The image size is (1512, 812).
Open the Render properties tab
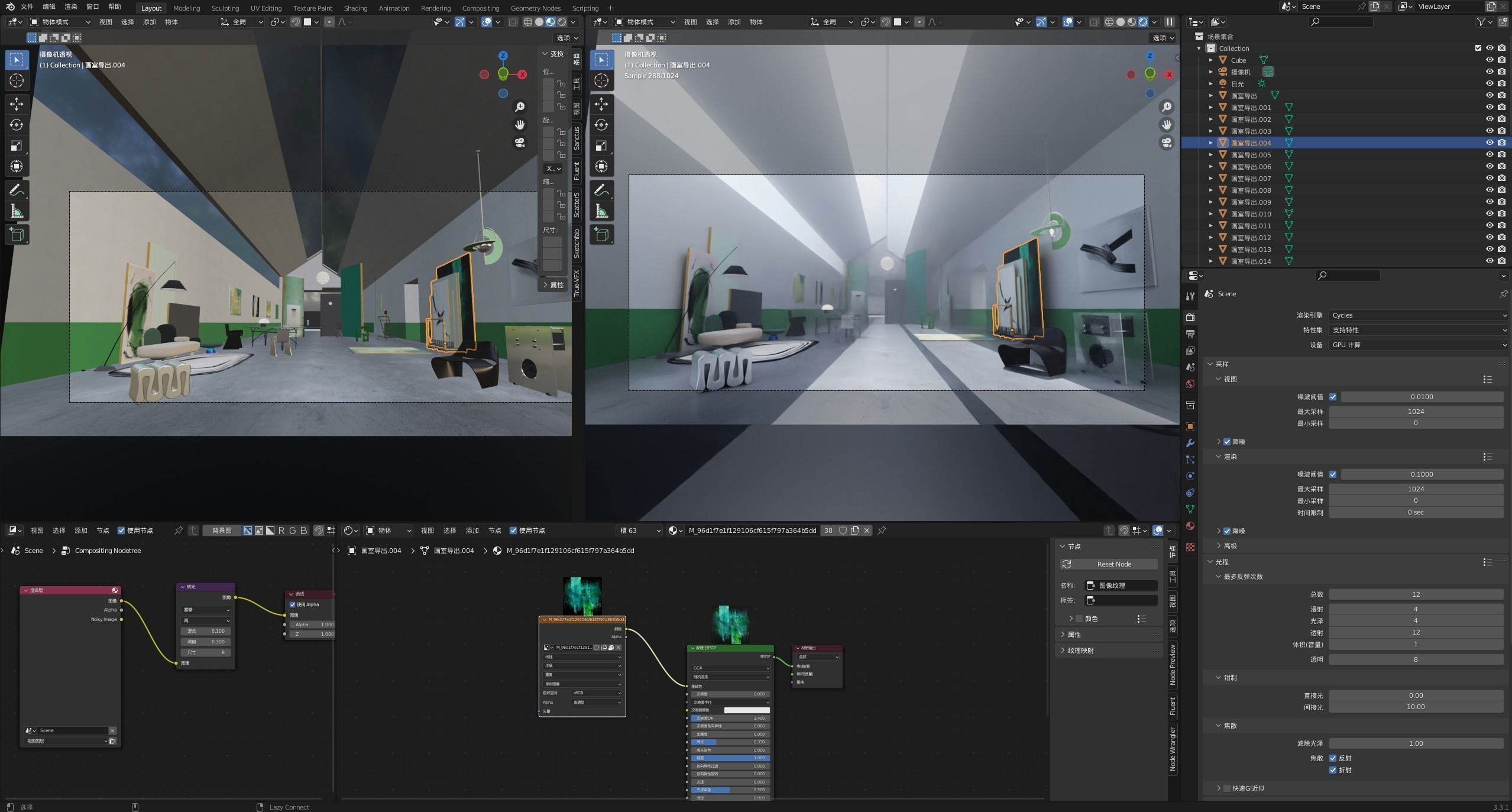click(1190, 317)
